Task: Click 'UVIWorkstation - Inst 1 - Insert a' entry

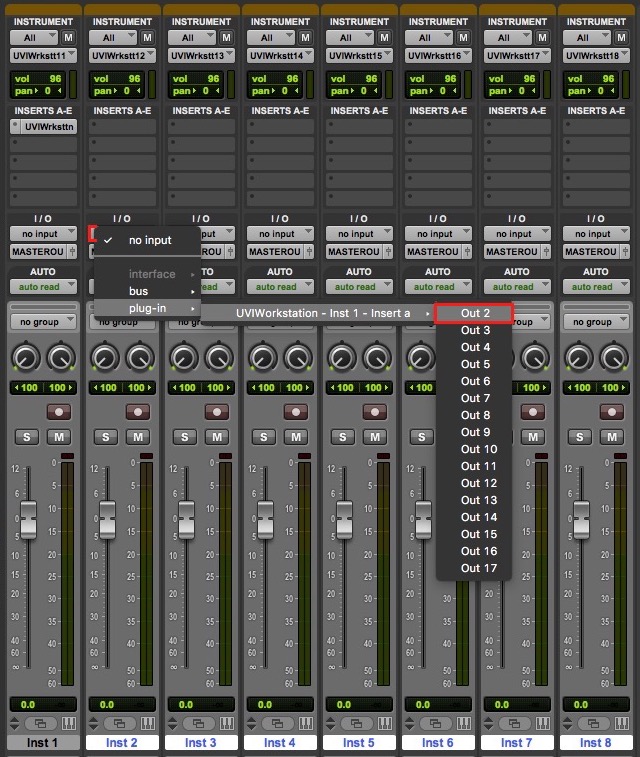Action: coord(318,313)
